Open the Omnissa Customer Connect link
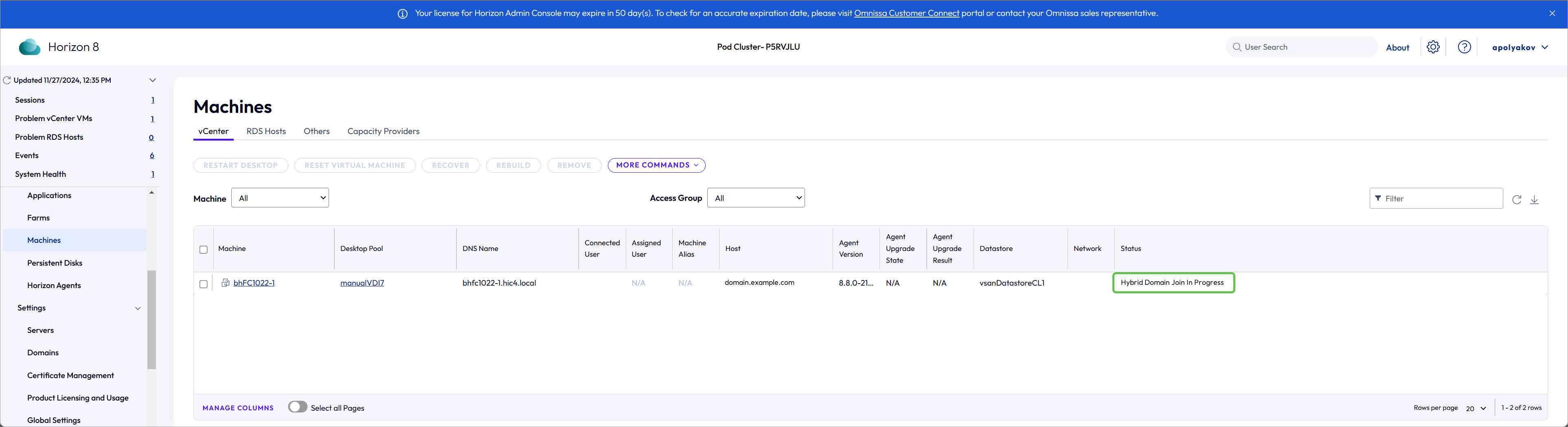Viewport: 1568px width, 427px height. 906,13
